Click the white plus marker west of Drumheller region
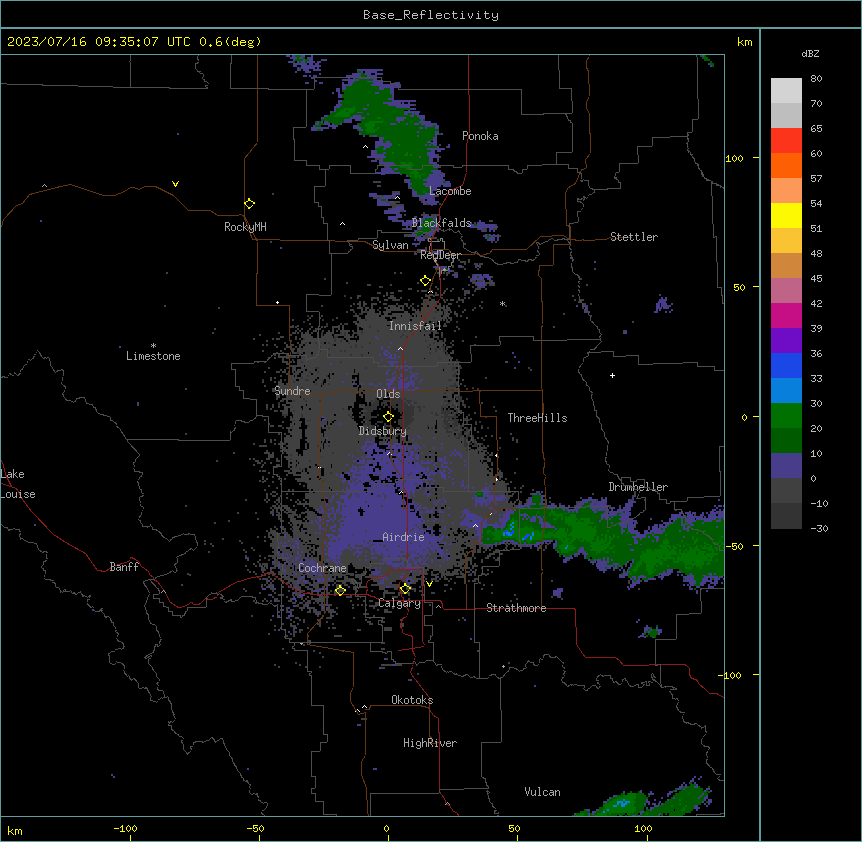This screenshot has width=862, height=842. (612, 375)
